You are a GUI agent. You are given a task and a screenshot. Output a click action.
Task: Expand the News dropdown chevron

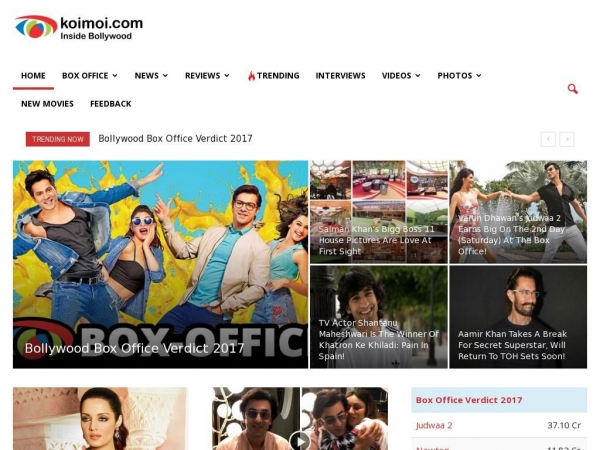pyautogui.click(x=165, y=76)
